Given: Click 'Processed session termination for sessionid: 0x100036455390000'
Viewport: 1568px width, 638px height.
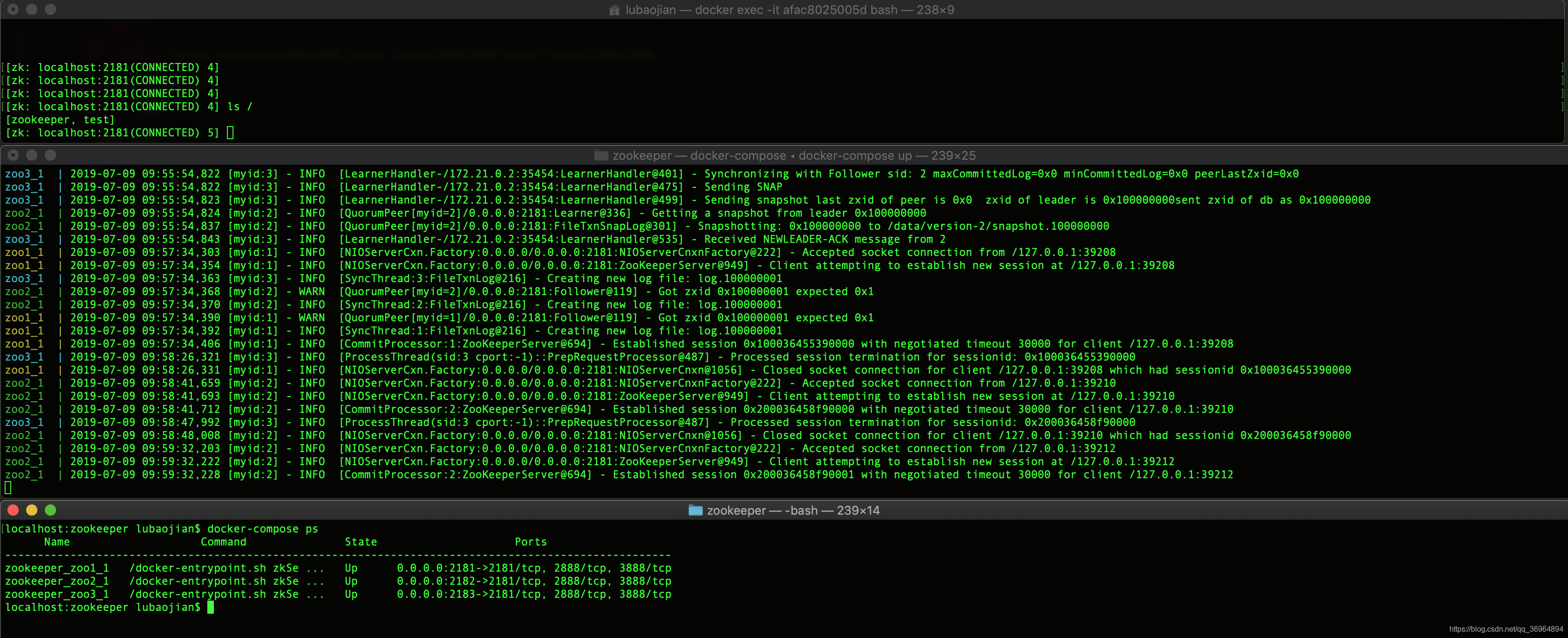Looking at the screenshot, I should click(x=932, y=357).
